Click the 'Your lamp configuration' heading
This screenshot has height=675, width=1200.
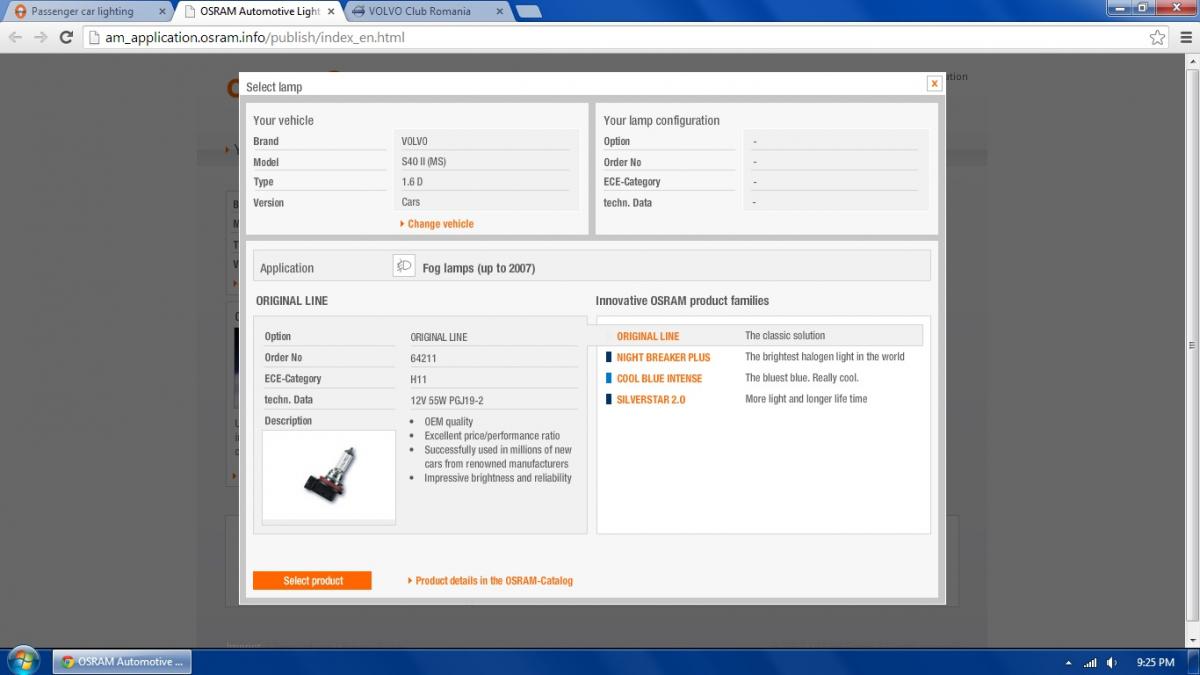pyautogui.click(x=662, y=120)
